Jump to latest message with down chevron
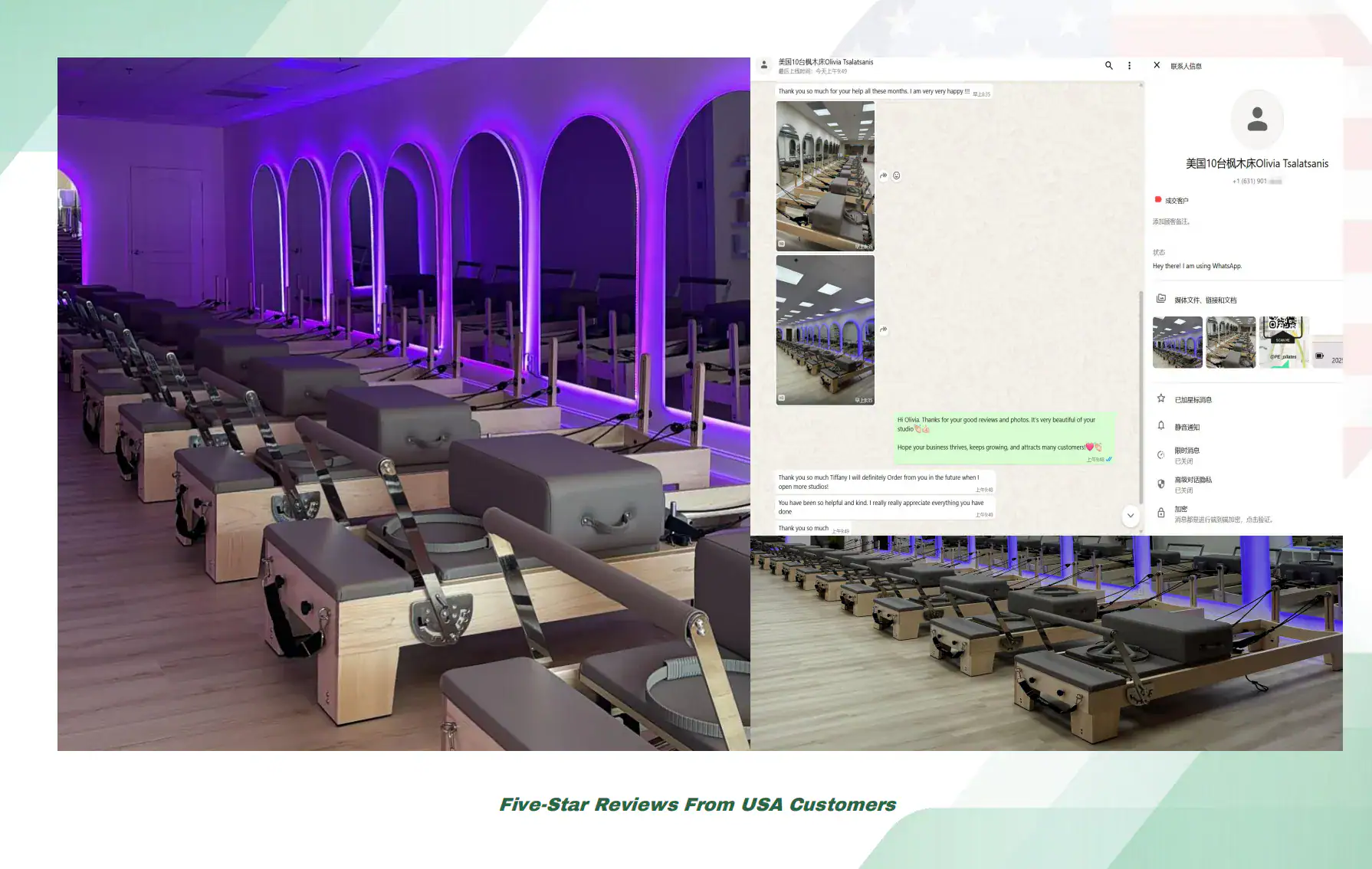 point(1131,516)
